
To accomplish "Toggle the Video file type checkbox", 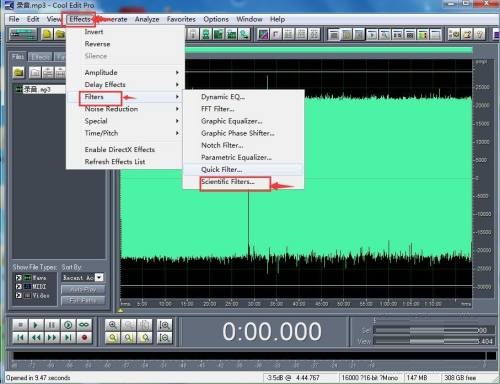I will pyautogui.click(x=19, y=295).
